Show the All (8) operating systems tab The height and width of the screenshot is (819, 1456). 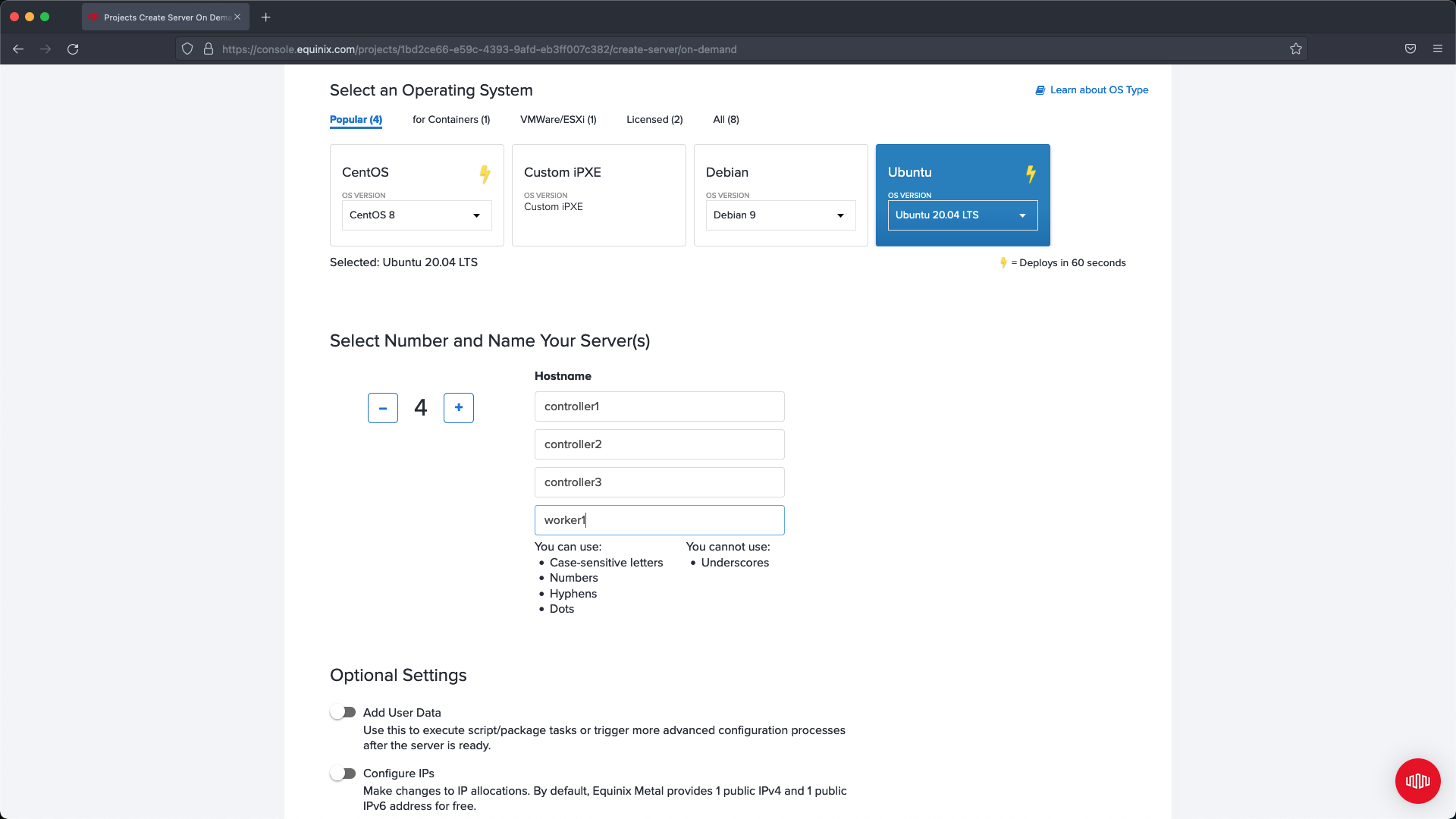(726, 120)
